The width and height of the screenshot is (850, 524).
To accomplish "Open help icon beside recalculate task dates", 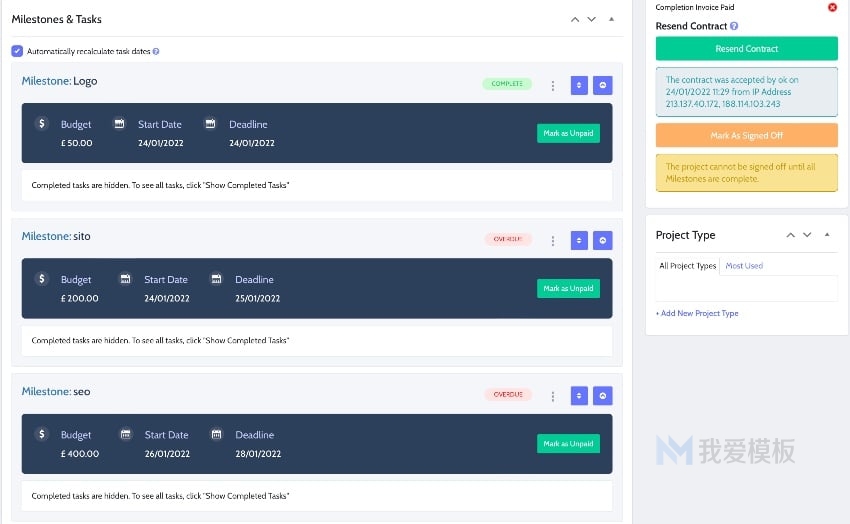I will (156, 51).
